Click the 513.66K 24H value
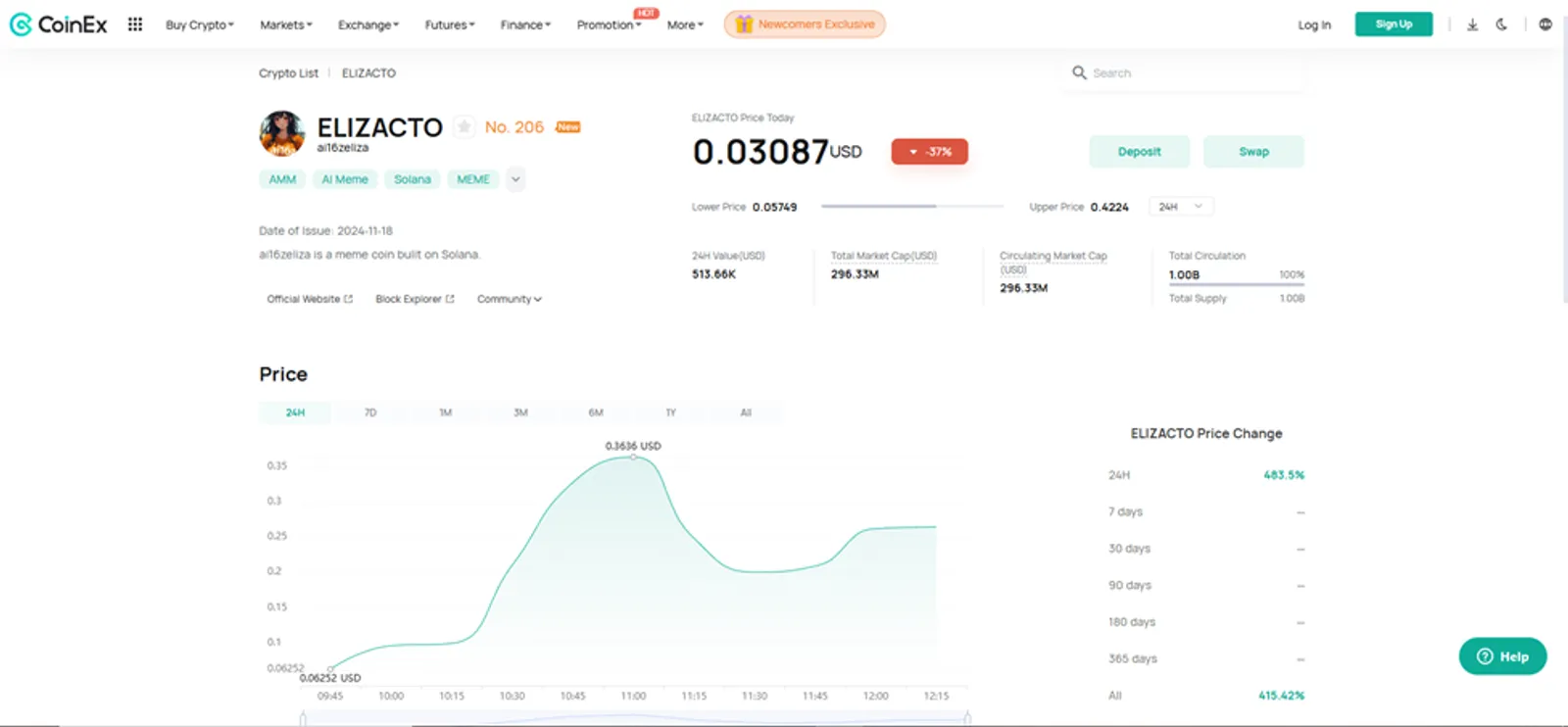Viewport: 1568px width, 727px height. click(713, 274)
